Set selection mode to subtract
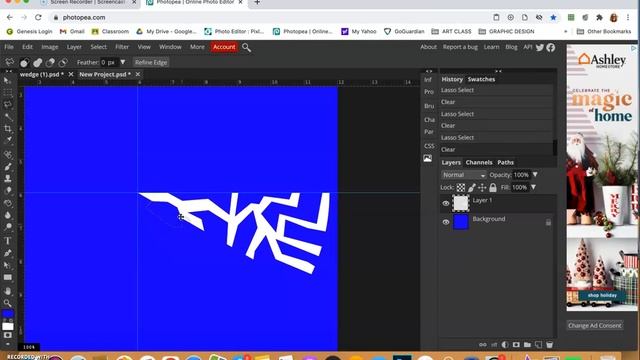 [50, 62]
